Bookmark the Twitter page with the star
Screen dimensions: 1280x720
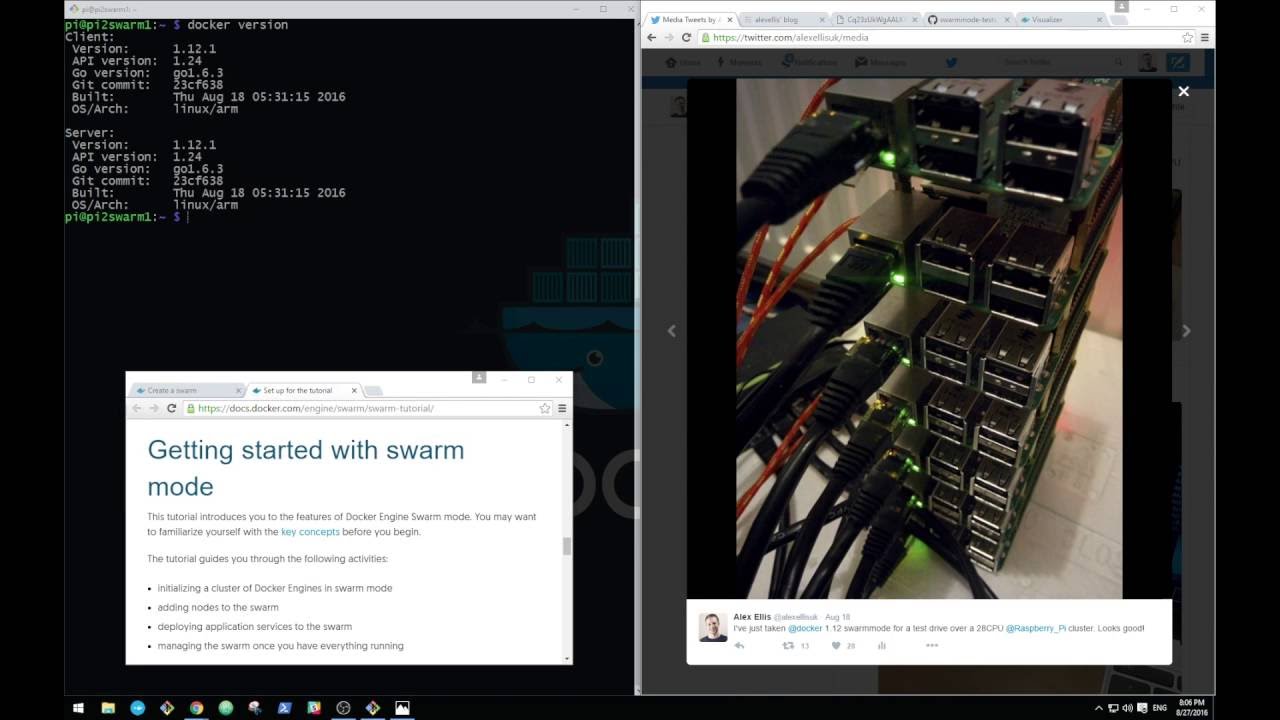coord(1187,37)
